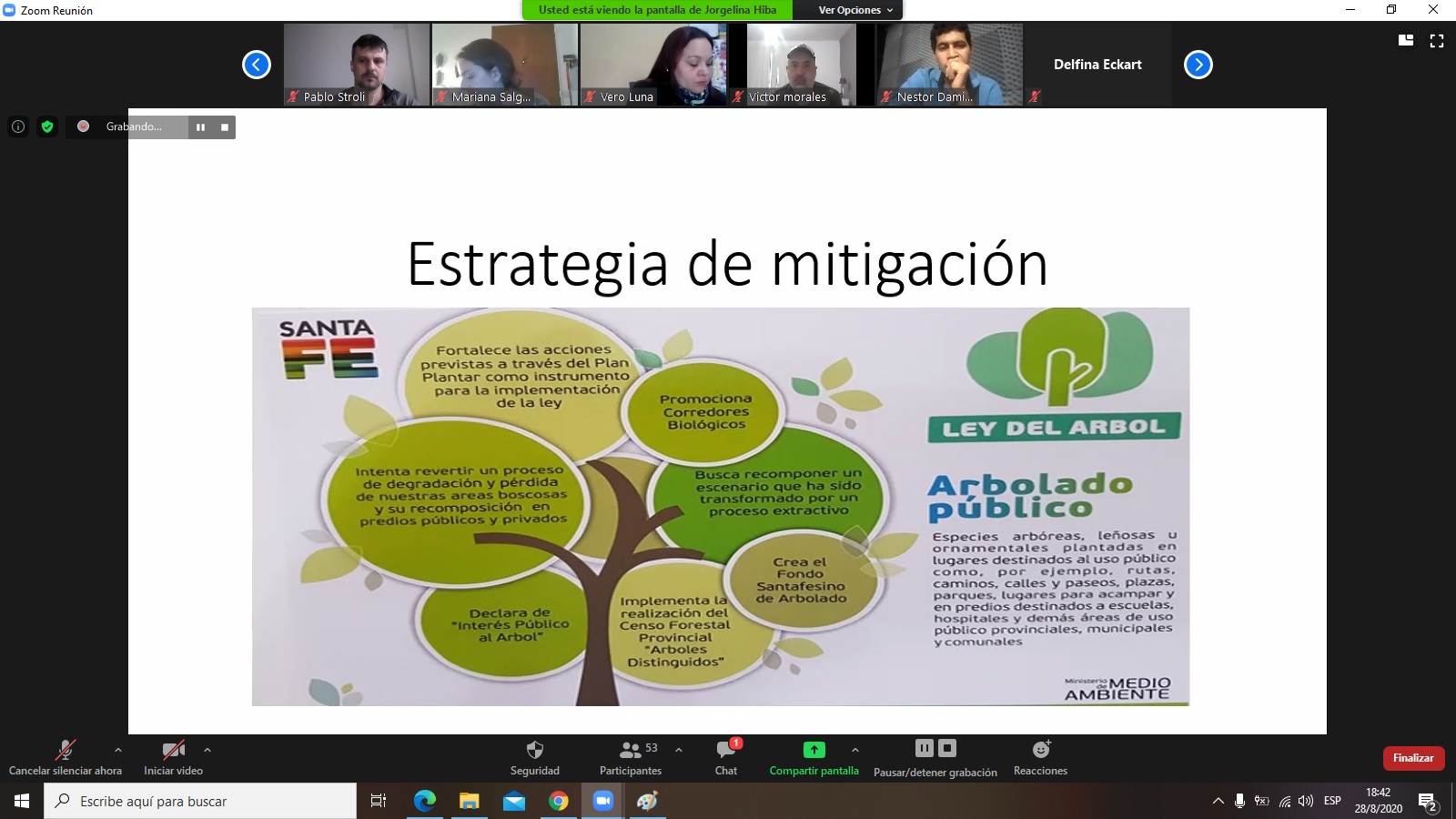Unmute microphone (Cancelar silenciar ahora)
Screen dimensions: 1456x819
[x=66, y=757]
